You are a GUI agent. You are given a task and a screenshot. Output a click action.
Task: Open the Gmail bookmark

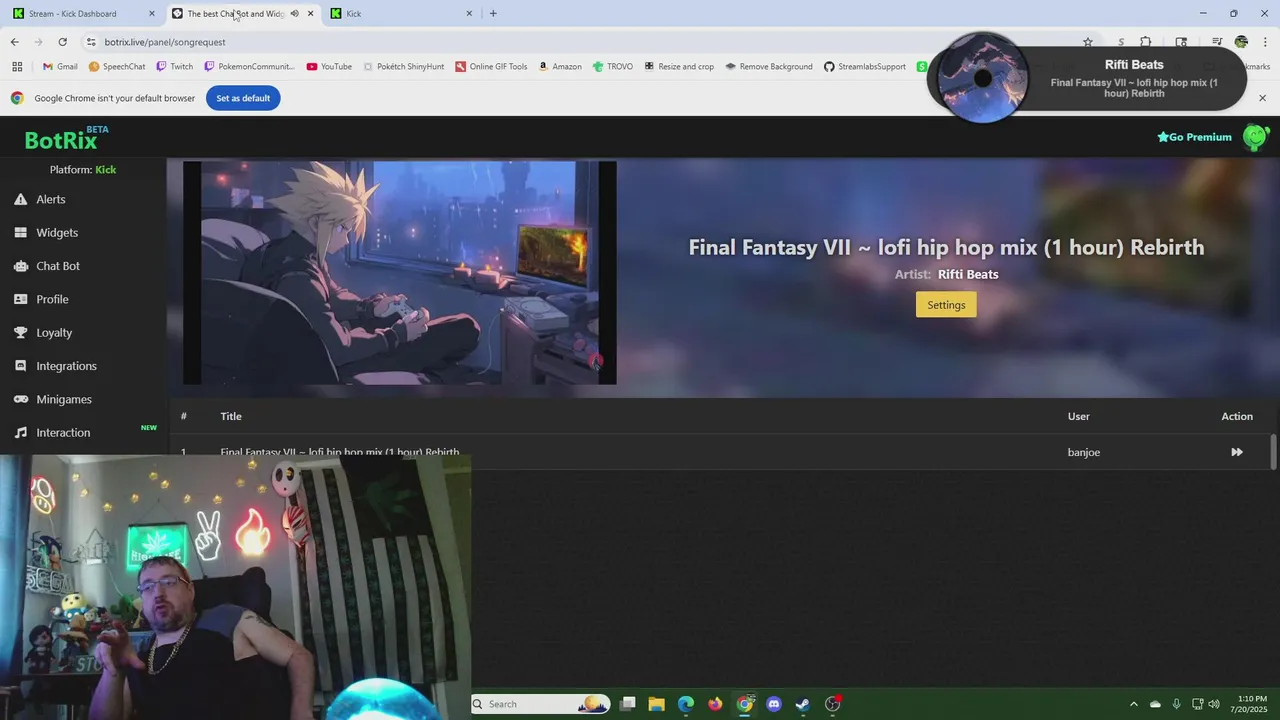tap(60, 67)
